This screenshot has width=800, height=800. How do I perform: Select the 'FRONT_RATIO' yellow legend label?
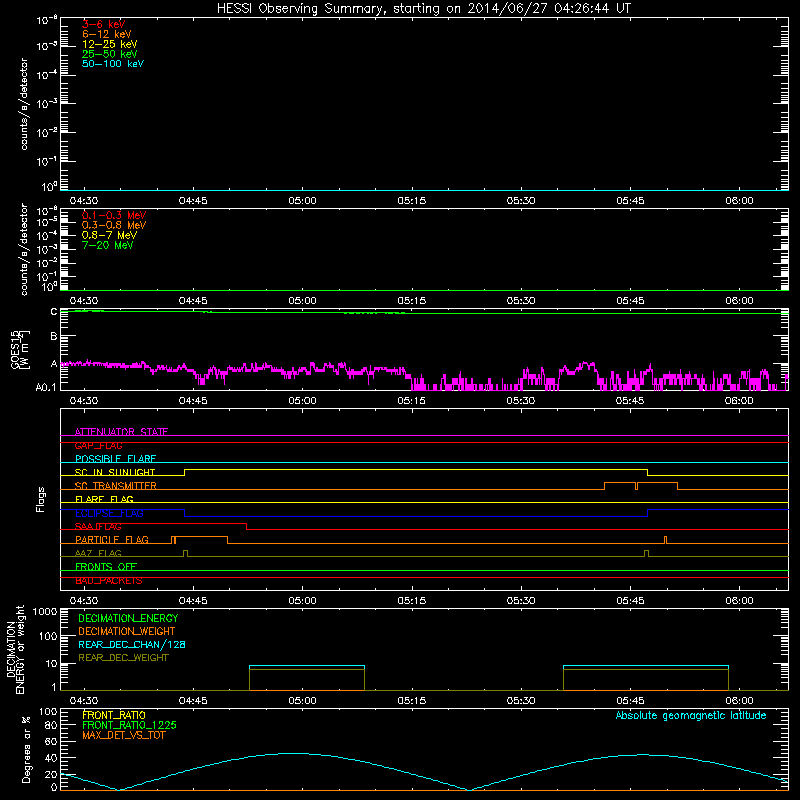(114, 716)
